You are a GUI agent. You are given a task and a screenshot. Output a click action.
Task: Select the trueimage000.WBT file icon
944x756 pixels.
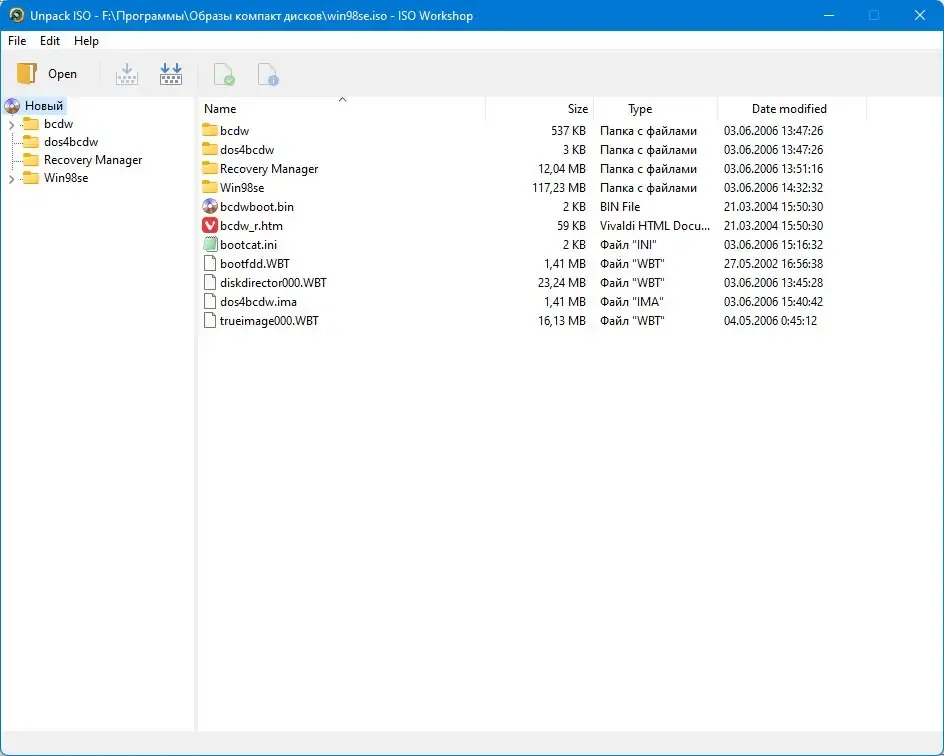(210, 321)
